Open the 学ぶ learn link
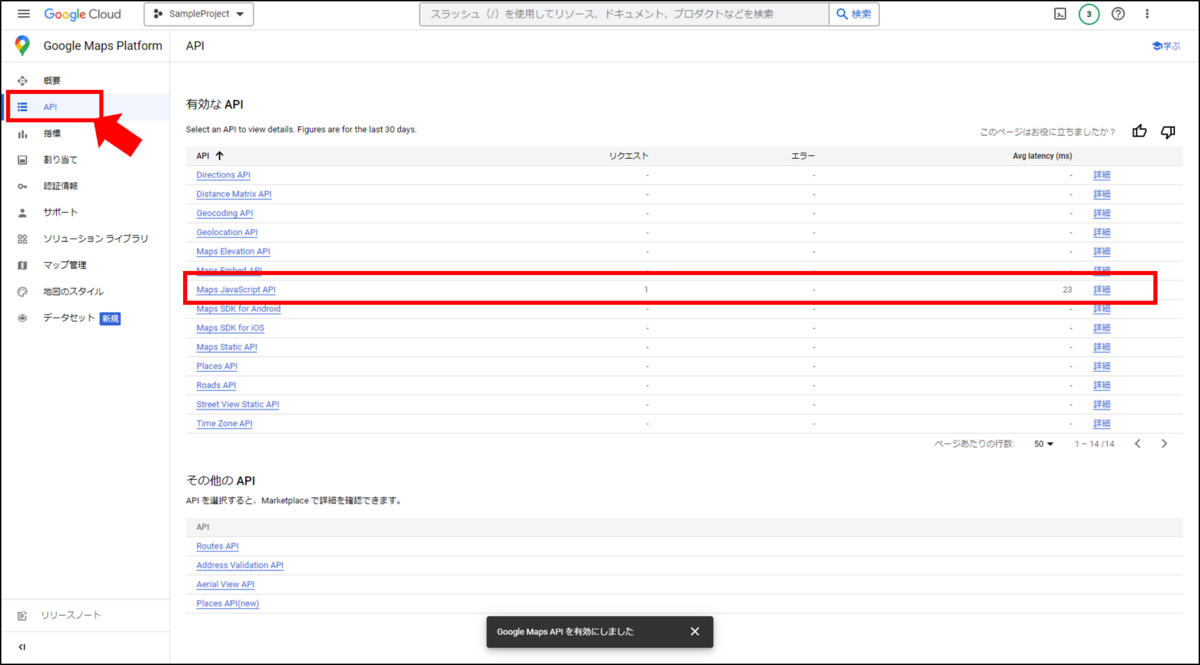1200x665 pixels. [x=1166, y=46]
